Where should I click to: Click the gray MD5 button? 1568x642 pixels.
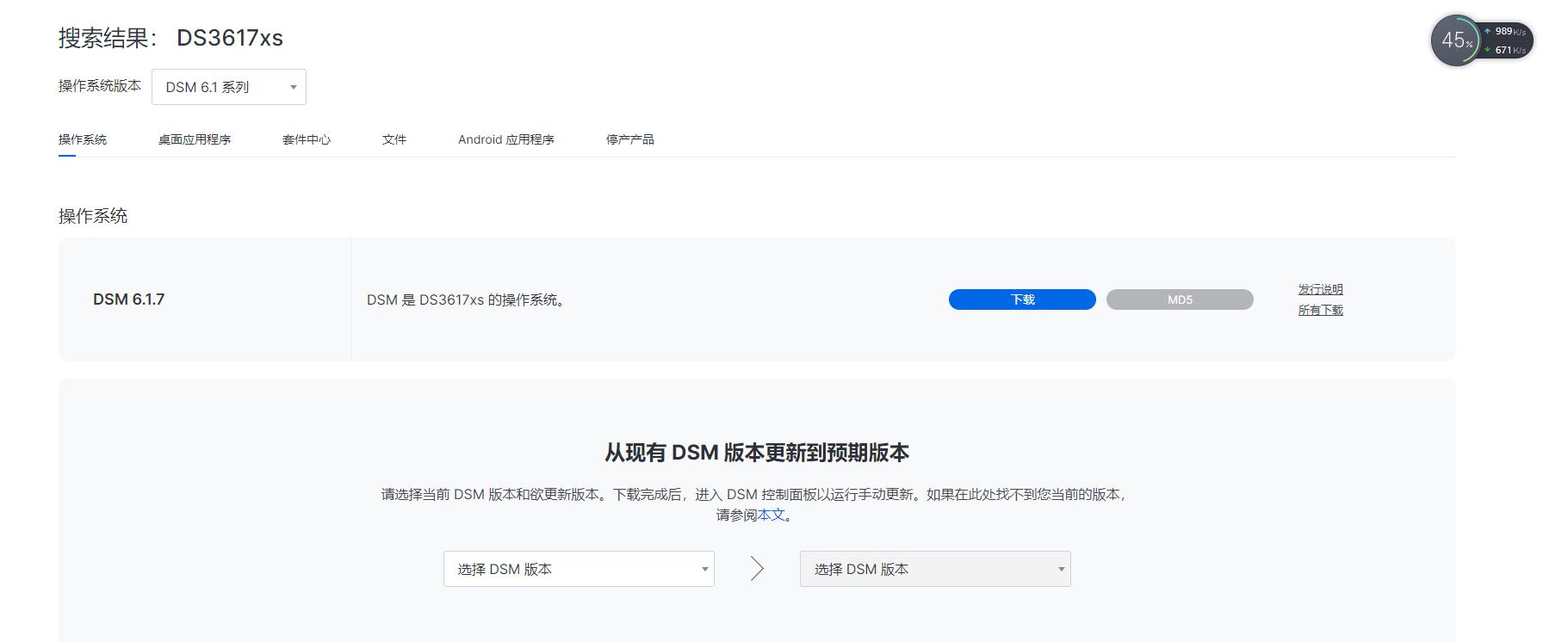tap(1180, 299)
